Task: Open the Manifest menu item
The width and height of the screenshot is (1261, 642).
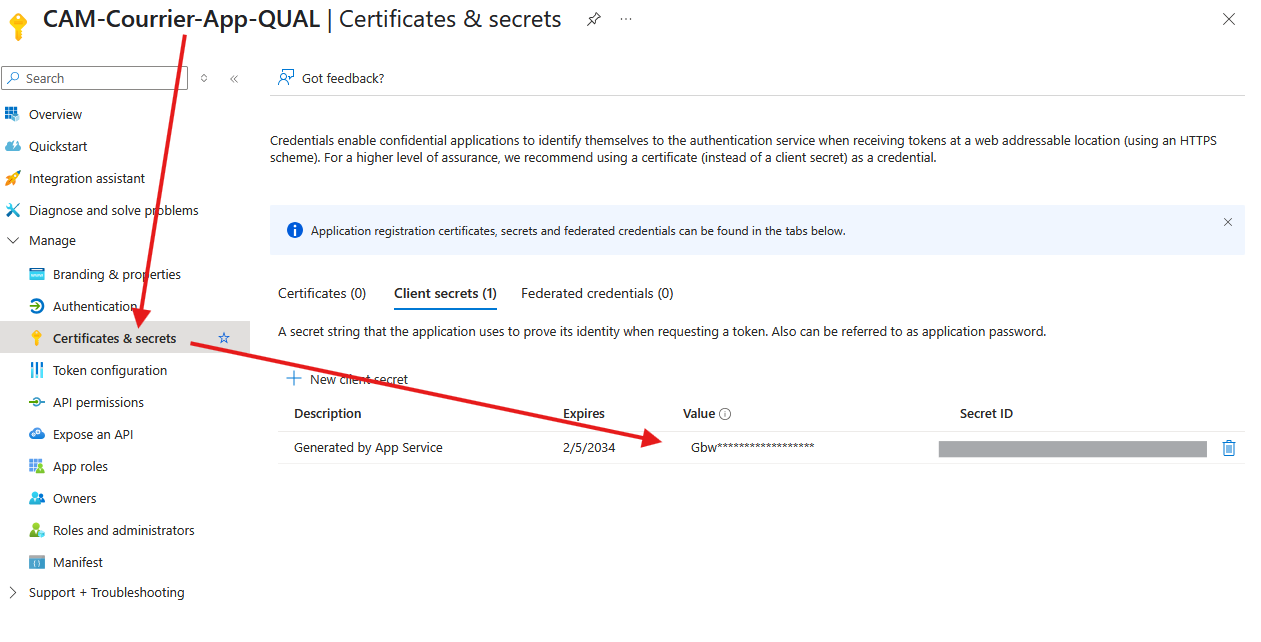Action: pyautogui.click(x=78, y=563)
